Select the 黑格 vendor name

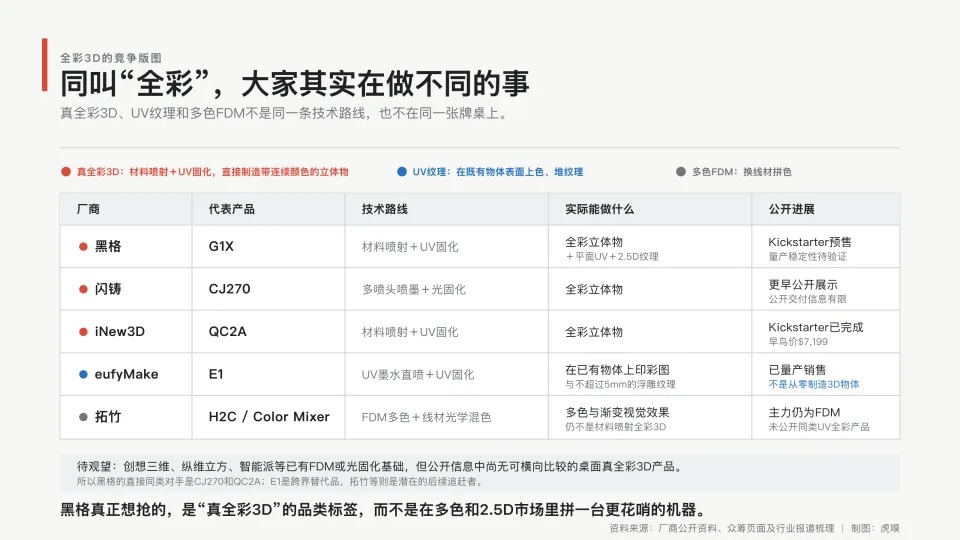tap(108, 246)
